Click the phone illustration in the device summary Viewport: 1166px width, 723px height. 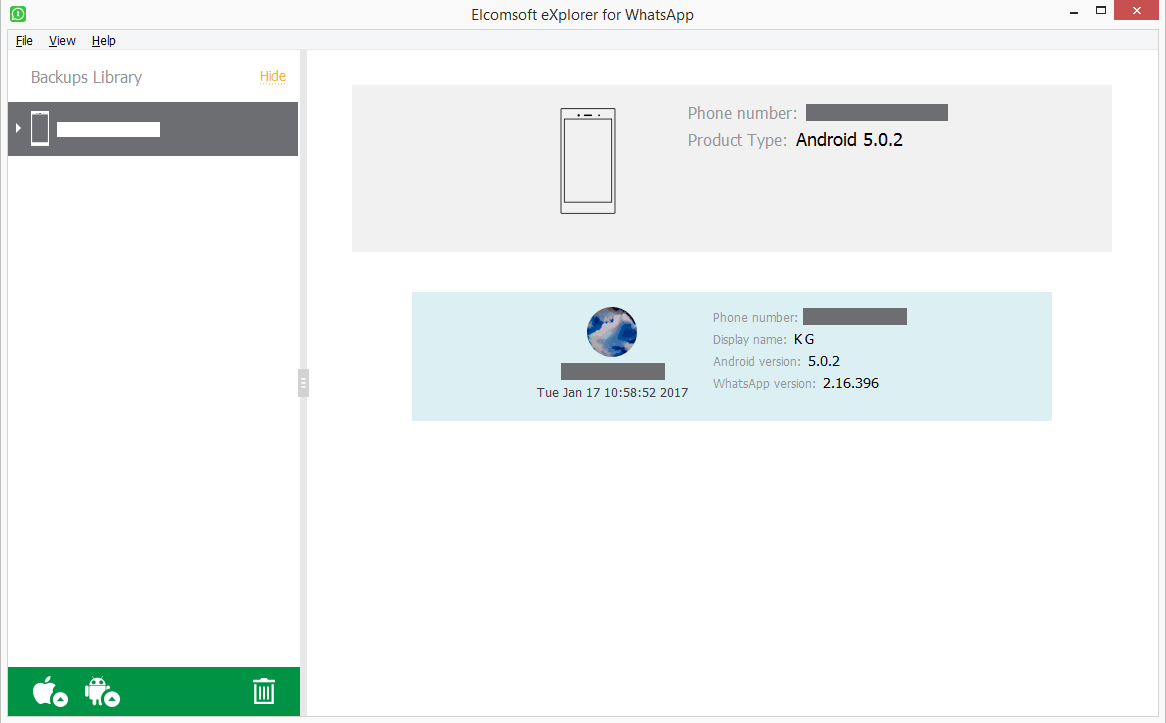click(x=587, y=160)
